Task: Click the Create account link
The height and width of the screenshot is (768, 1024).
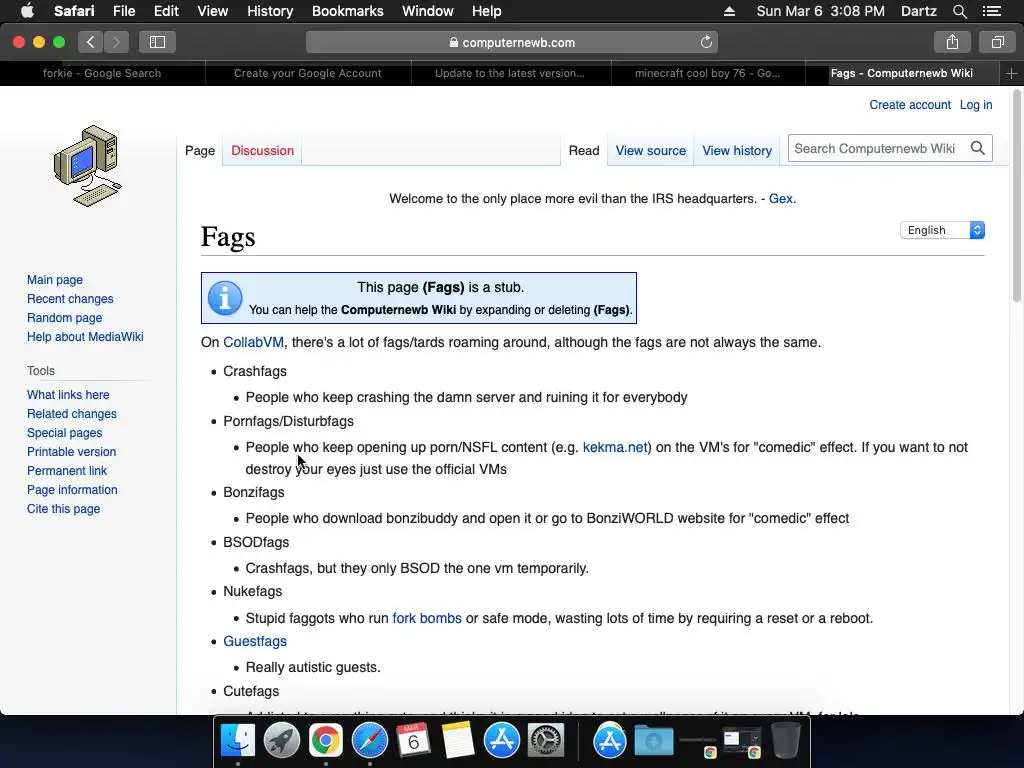Action: coord(910,104)
